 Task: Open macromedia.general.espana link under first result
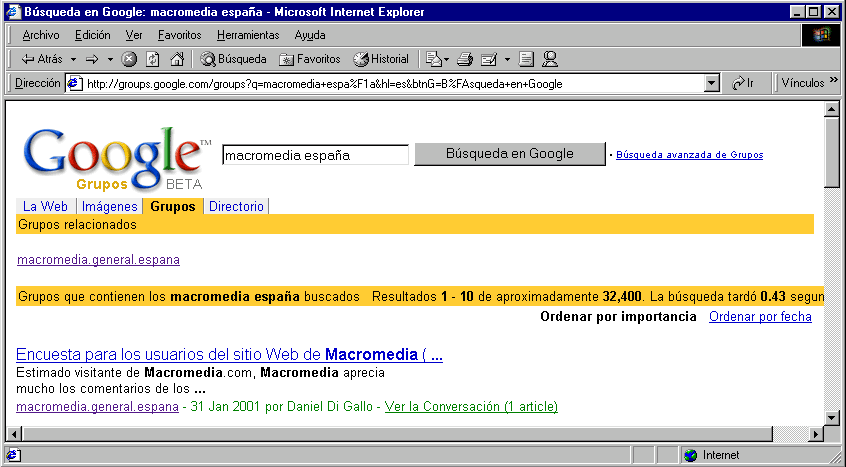click(x=97, y=407)
